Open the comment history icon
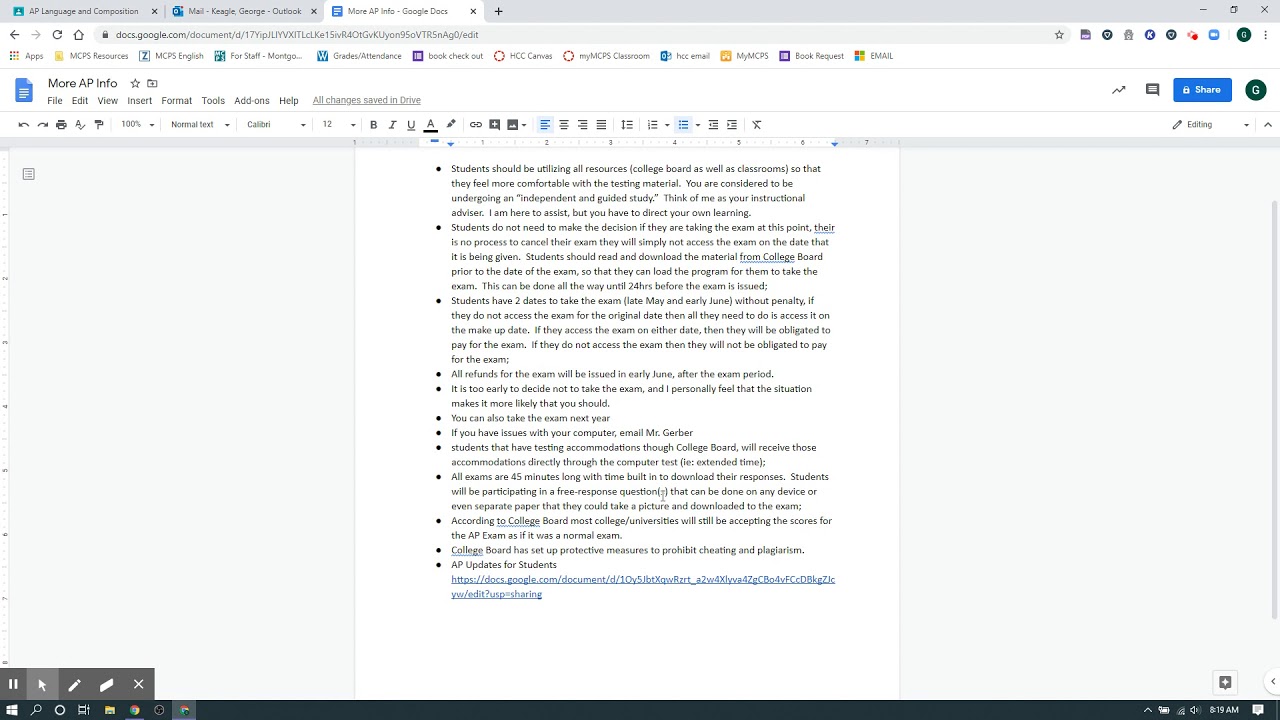The height and width of the screenshot is (720, 1280). (1152, 90)
